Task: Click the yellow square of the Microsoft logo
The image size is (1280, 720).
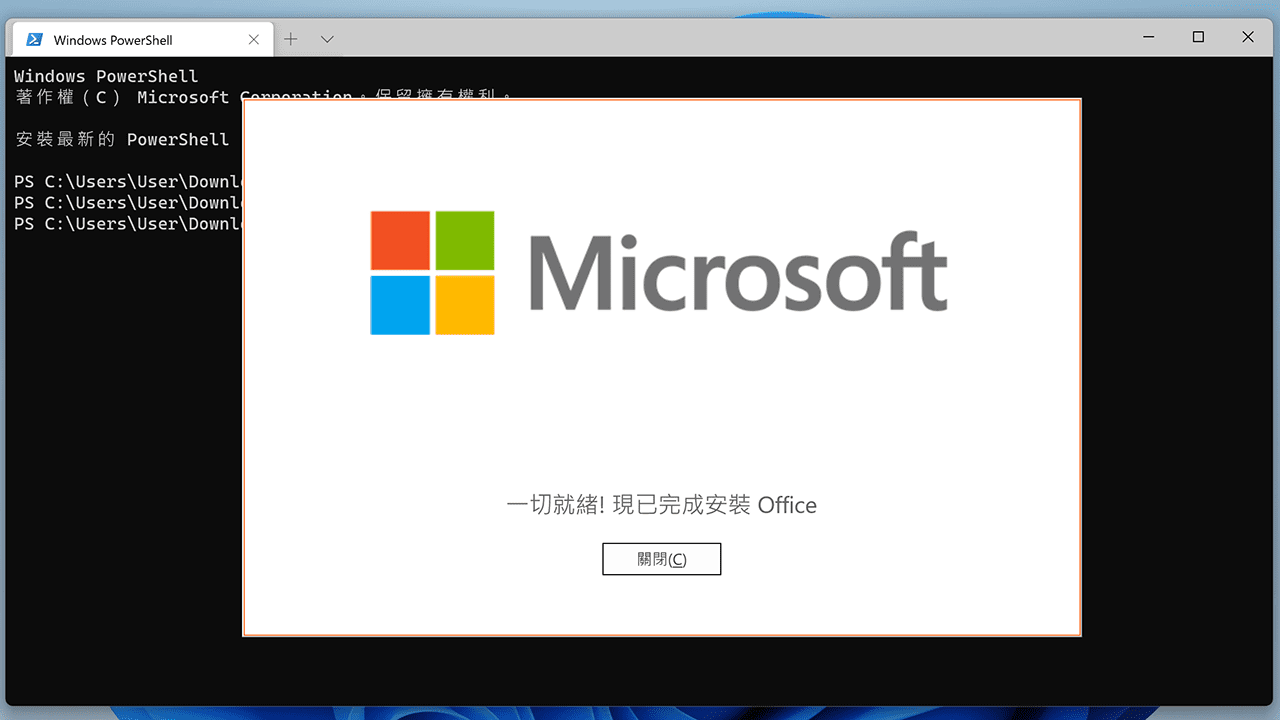Action: (464, 305)
